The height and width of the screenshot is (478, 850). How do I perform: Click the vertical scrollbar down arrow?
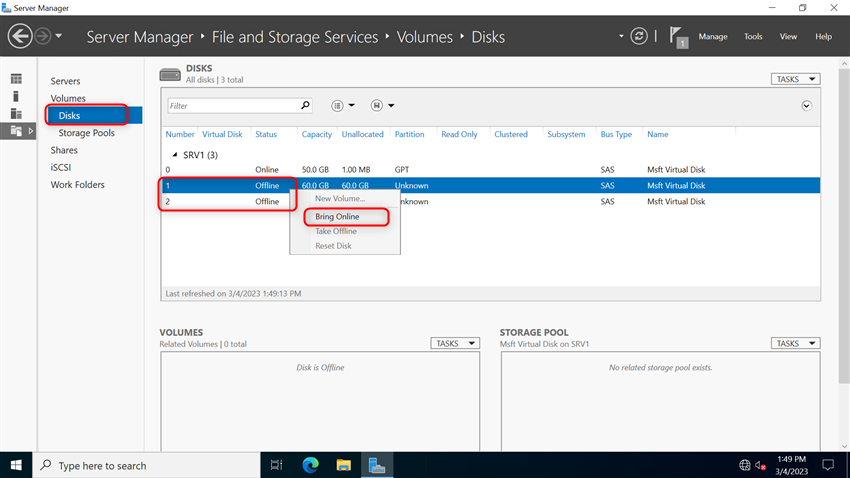pyautogui.click(x=845, y=446)
